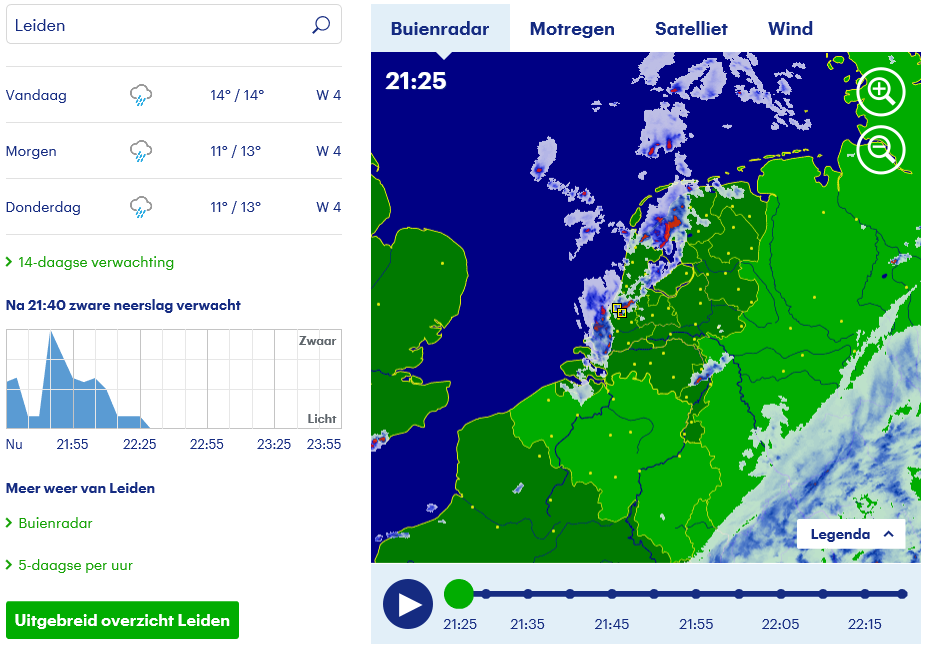The image size is (926, 650).
Task: Jump to the 21:45 timeline marker
Action: tap(612, 594)
